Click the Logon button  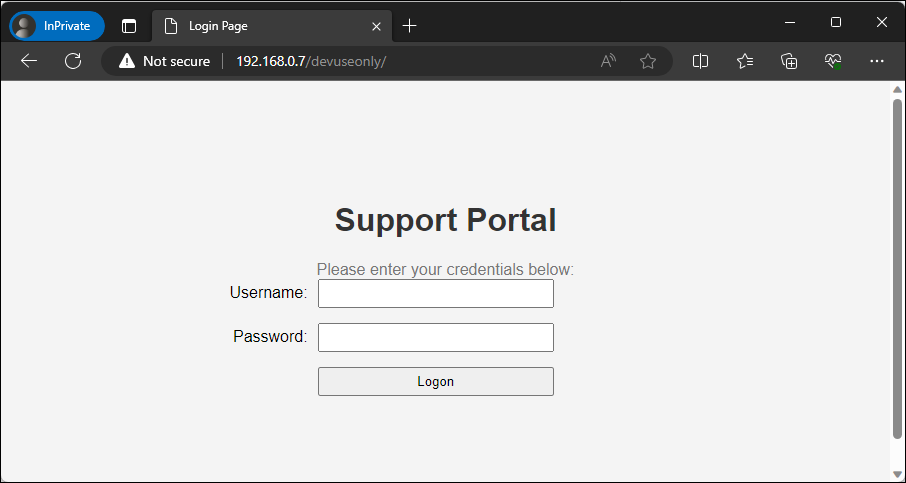coord(435,381)
